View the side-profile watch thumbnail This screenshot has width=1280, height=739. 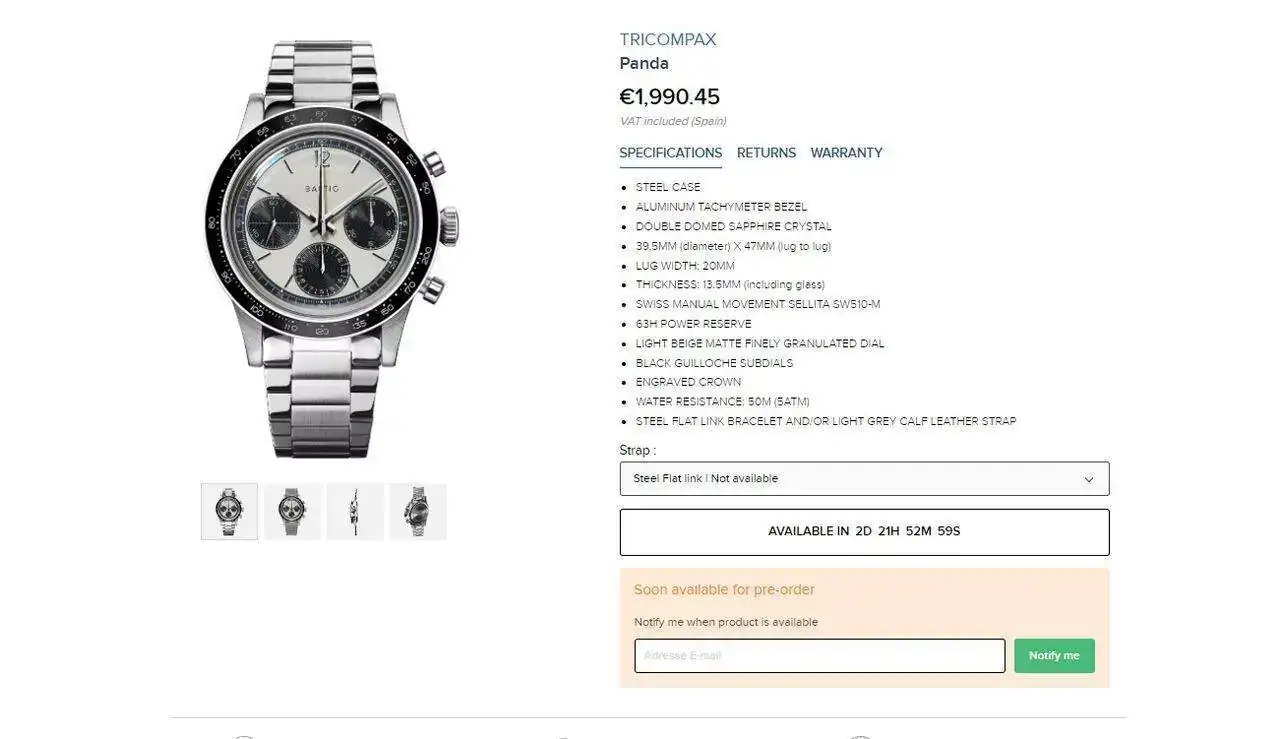(355, 512)
